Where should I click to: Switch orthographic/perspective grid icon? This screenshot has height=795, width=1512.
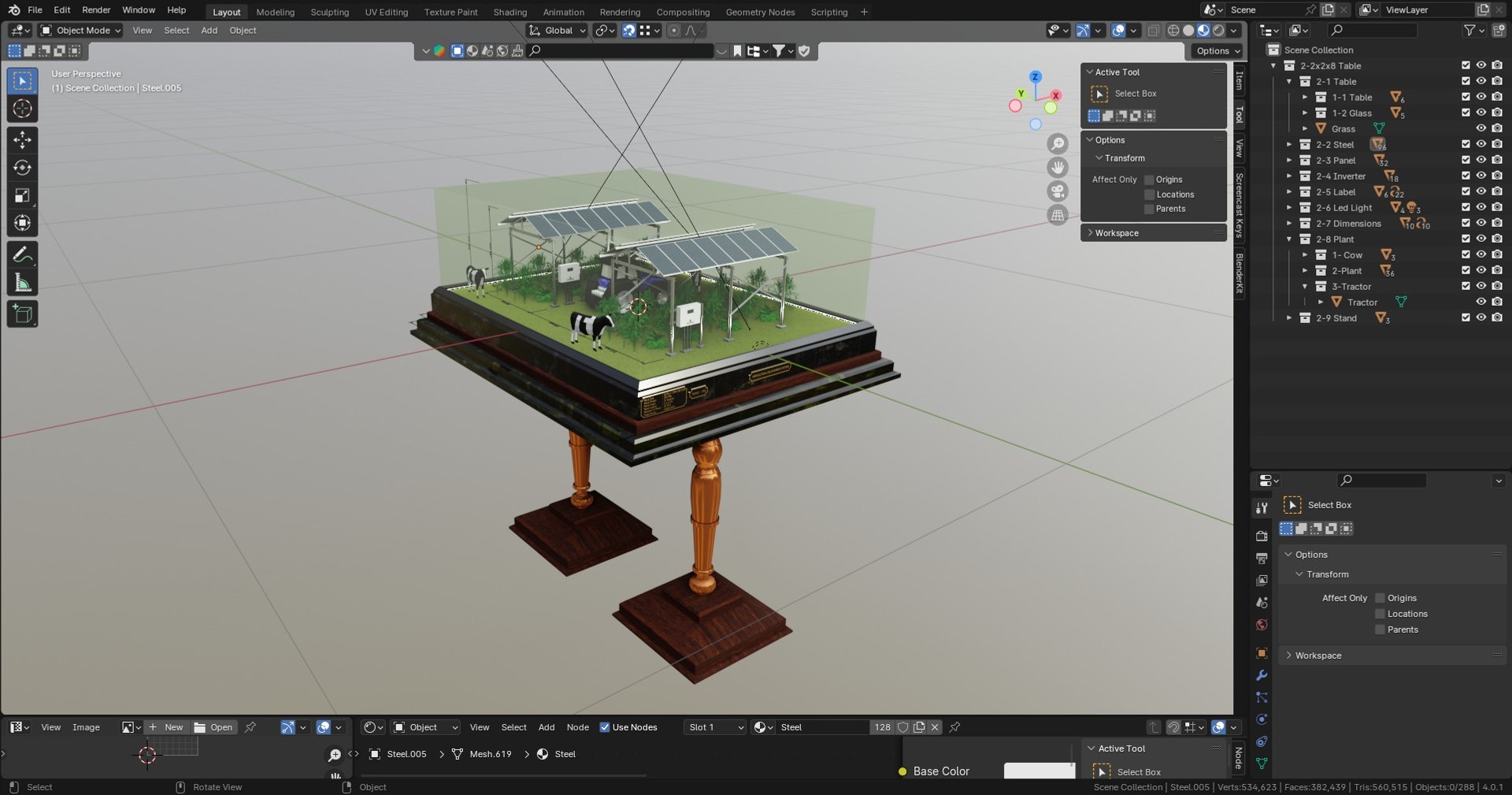click(1058, 214)
